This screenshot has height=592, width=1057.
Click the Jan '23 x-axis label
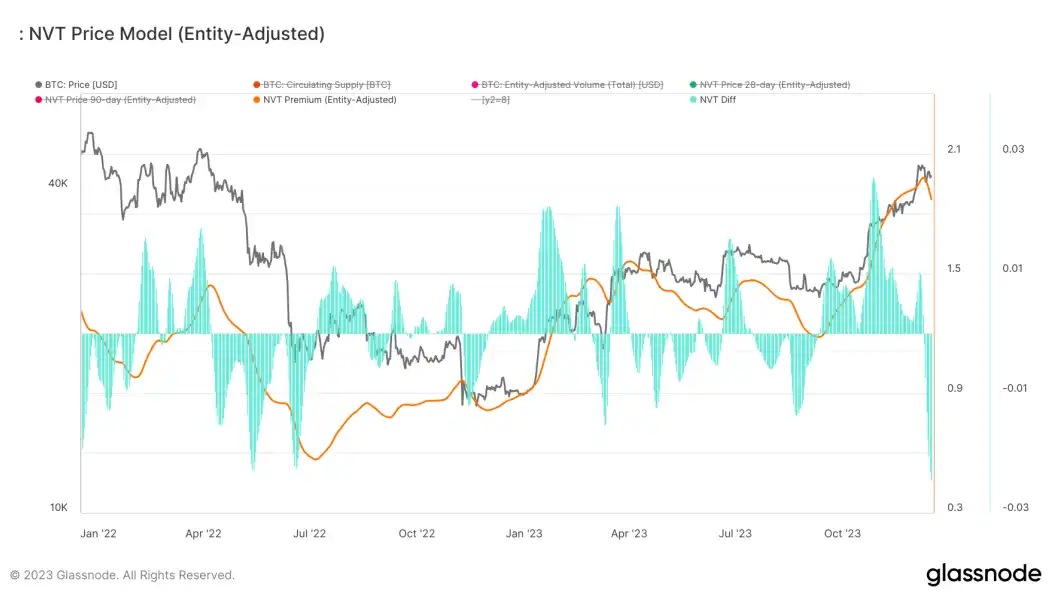click(x=523, y=534)
